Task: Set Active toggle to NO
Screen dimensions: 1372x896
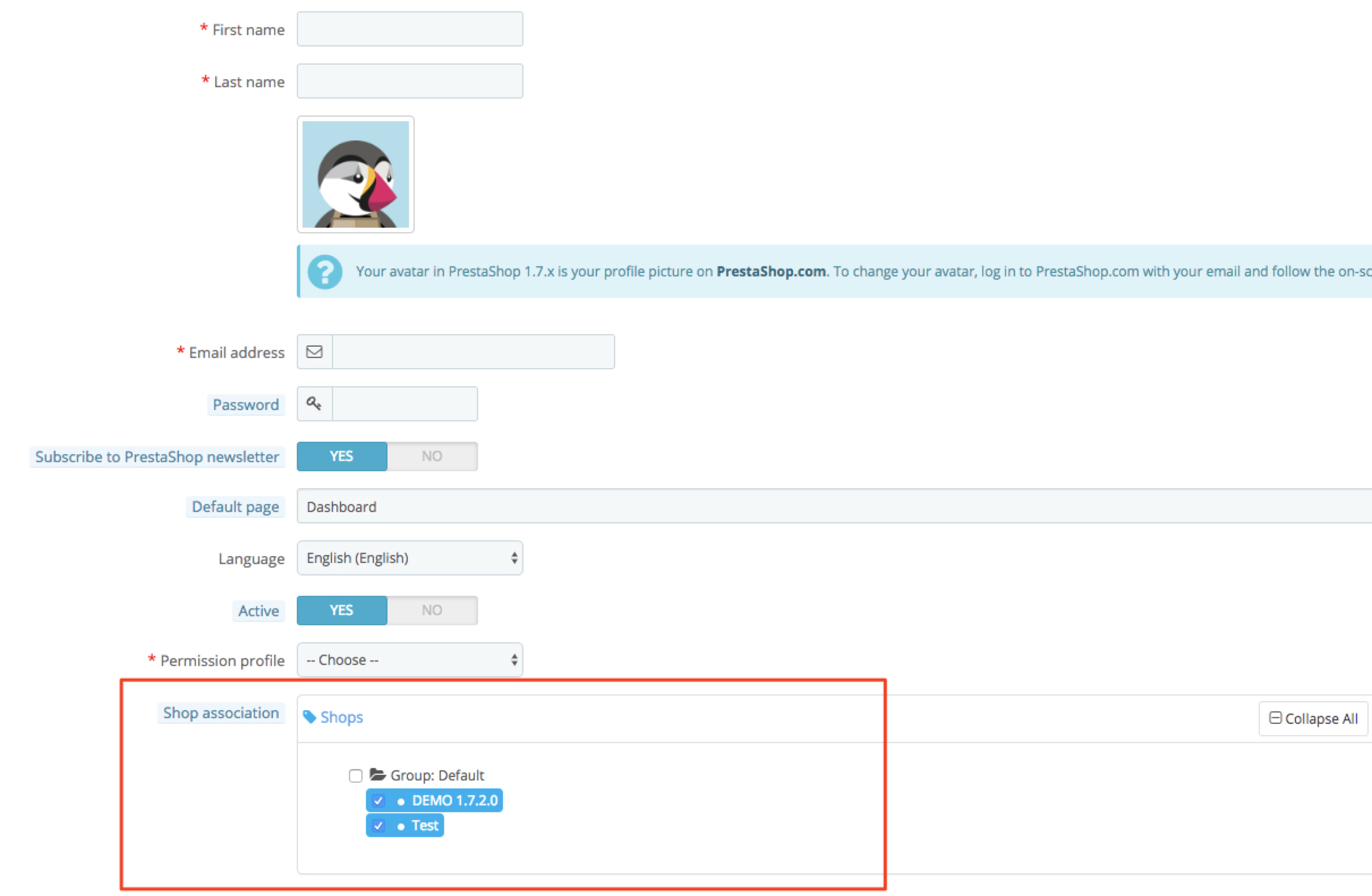Action: coord(431,610)
